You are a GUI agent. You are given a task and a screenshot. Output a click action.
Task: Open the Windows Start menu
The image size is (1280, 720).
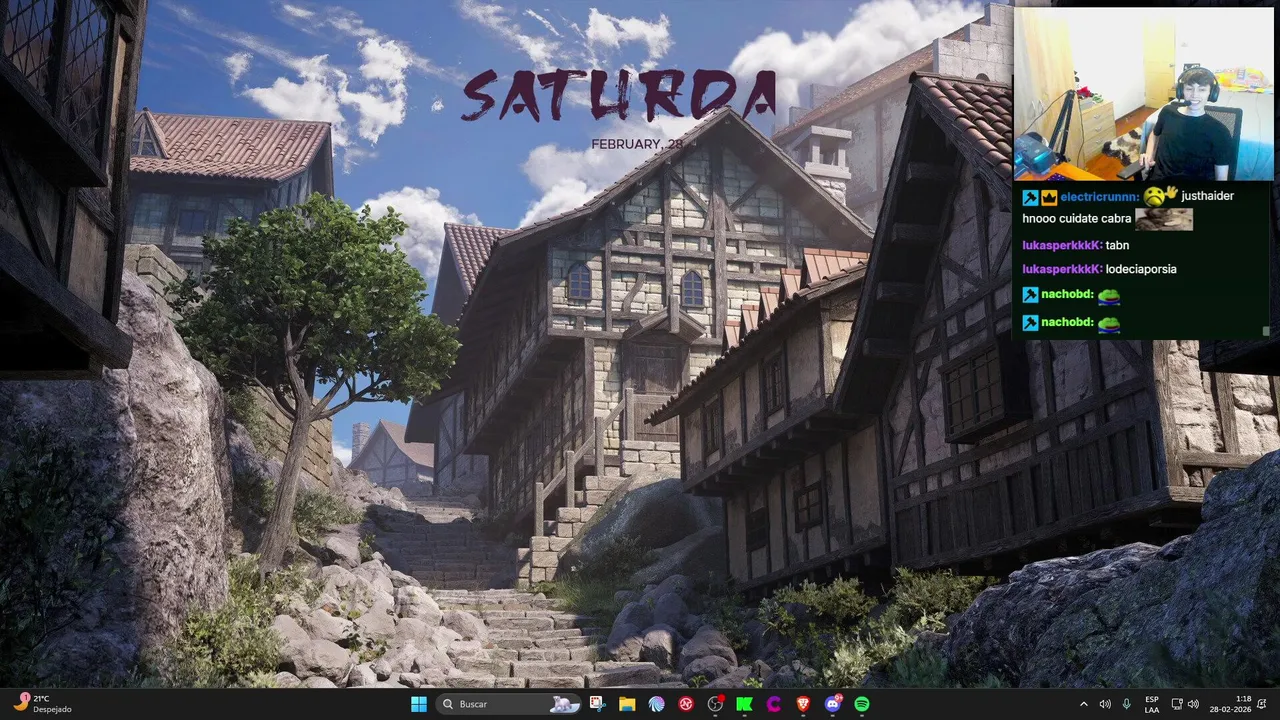(419, 704)
